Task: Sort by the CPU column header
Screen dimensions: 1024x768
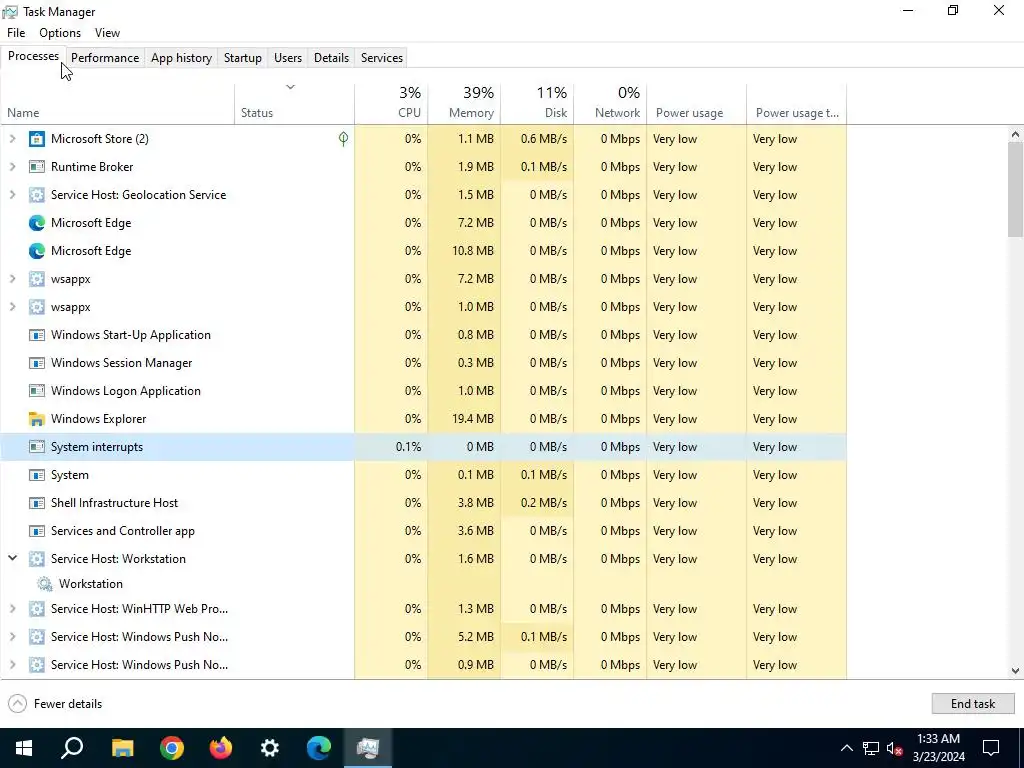Action: pyautogui.click(x=391, y=104)
